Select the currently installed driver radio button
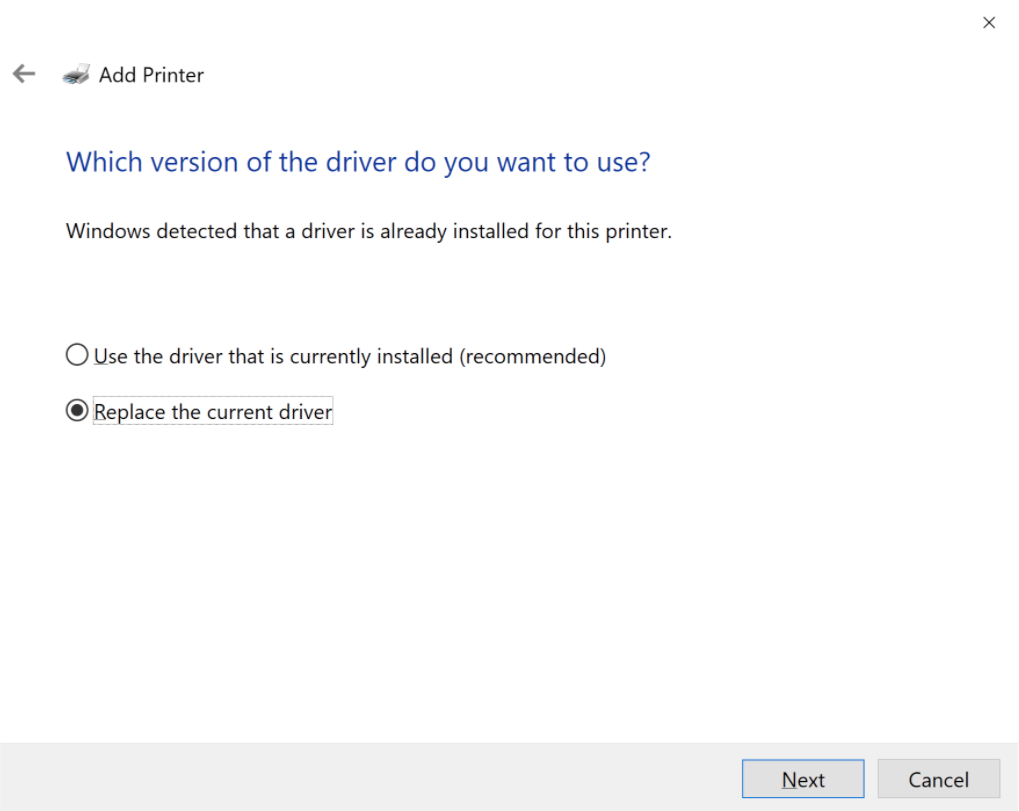 click(x=77, y=355)
